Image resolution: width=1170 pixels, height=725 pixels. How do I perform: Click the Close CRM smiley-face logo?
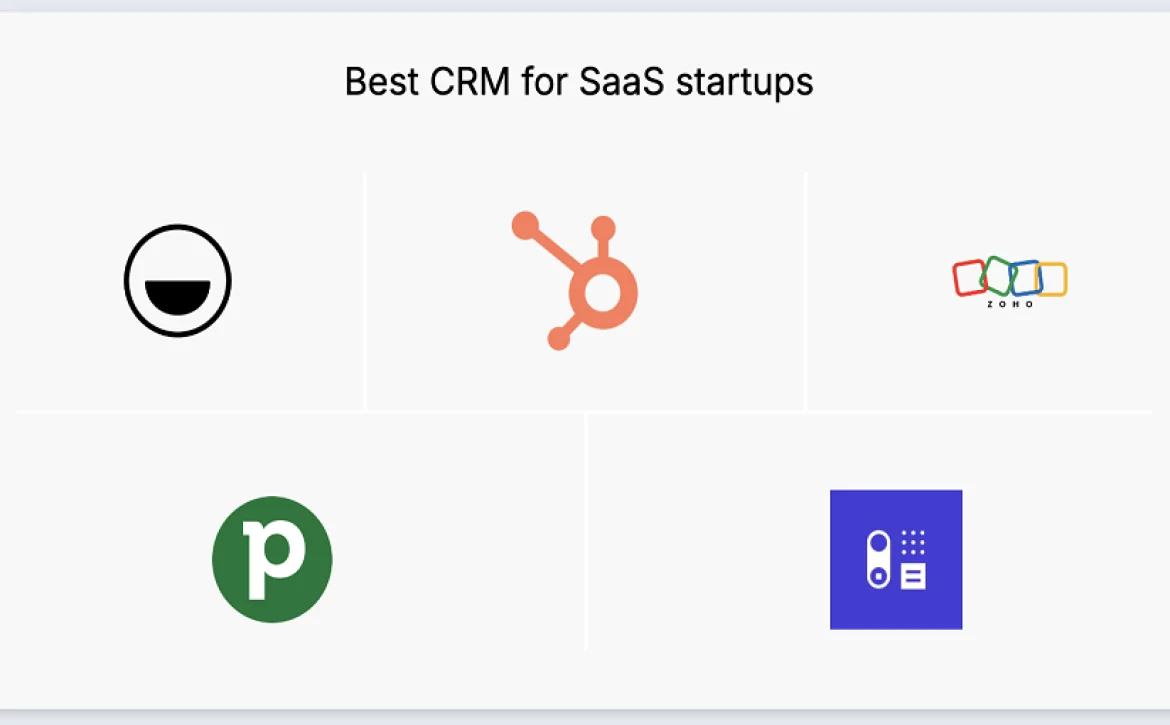(178, 280)
